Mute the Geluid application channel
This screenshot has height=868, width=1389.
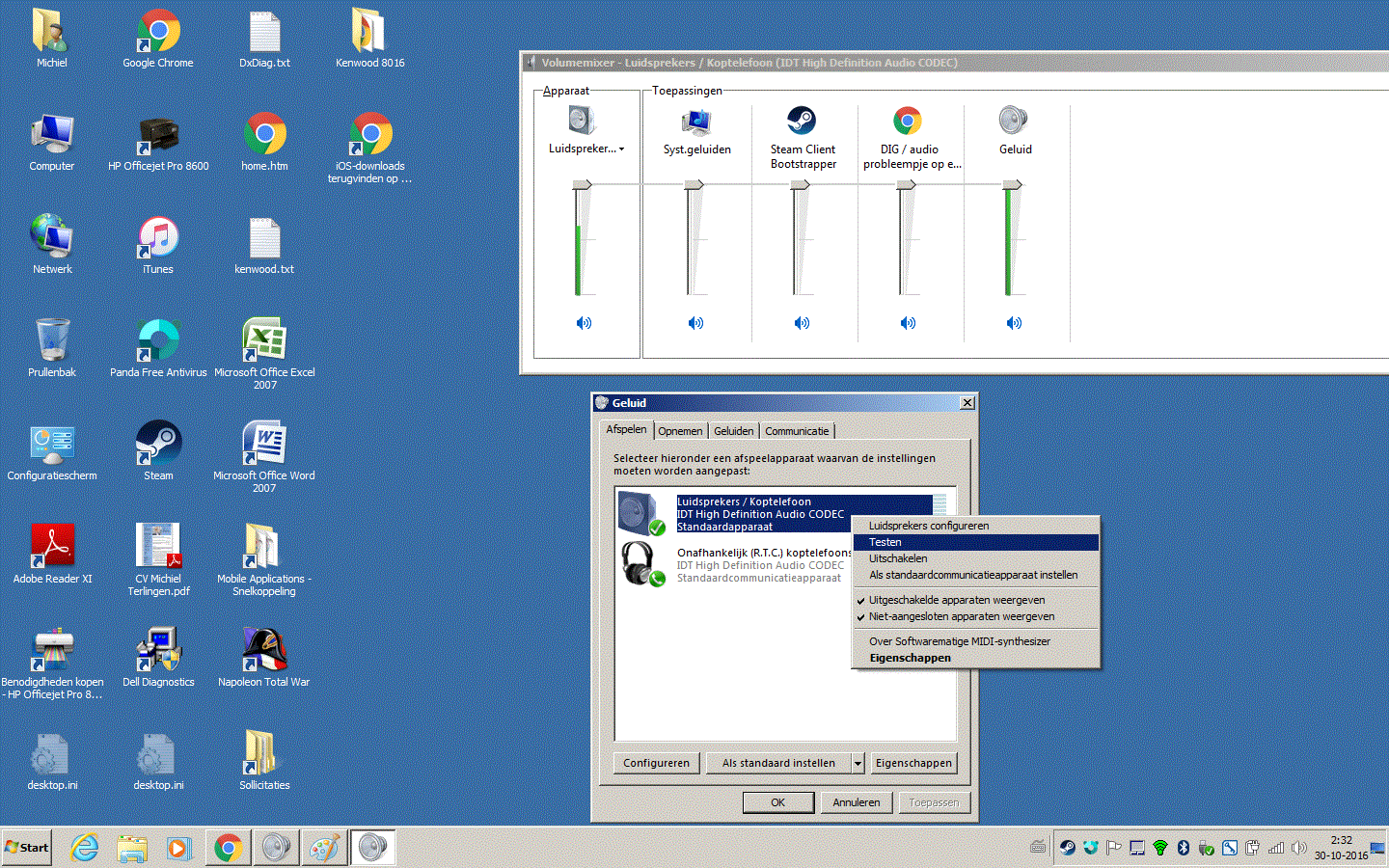[x=1014, y=323]
